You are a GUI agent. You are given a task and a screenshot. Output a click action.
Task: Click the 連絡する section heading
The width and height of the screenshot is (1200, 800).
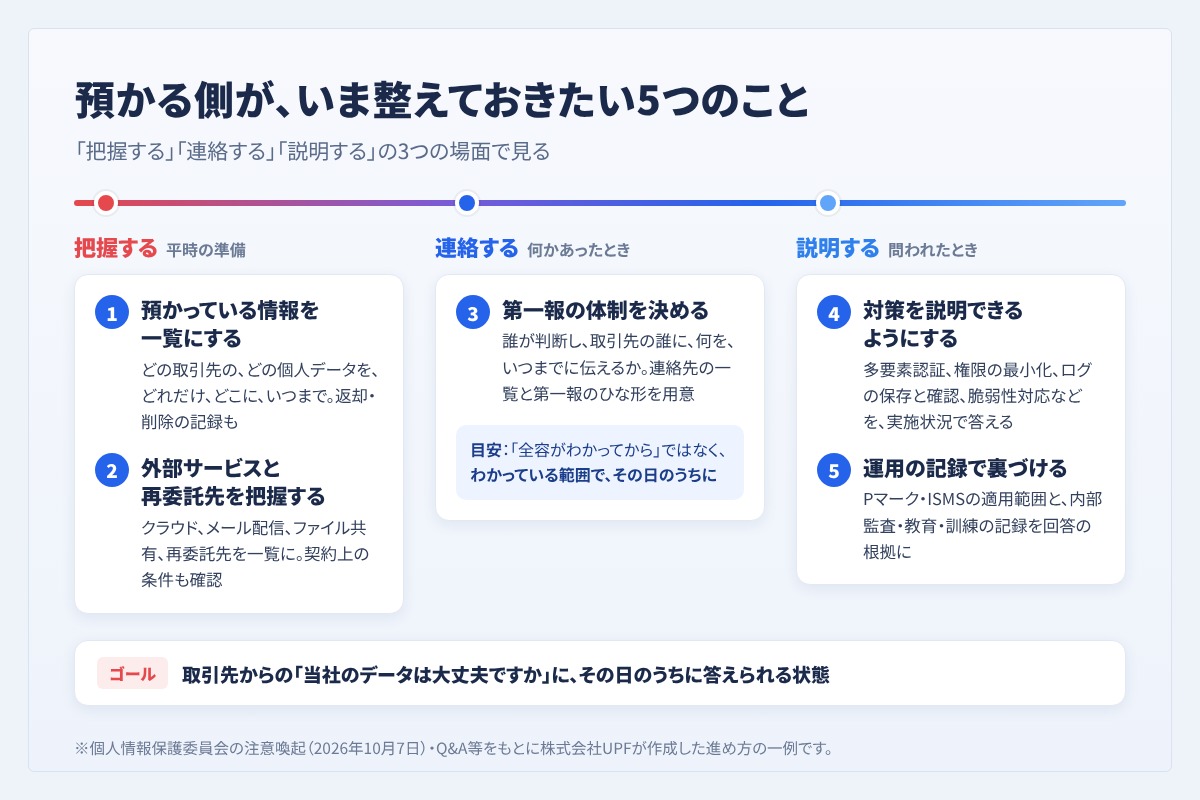[x=477, y=248]
